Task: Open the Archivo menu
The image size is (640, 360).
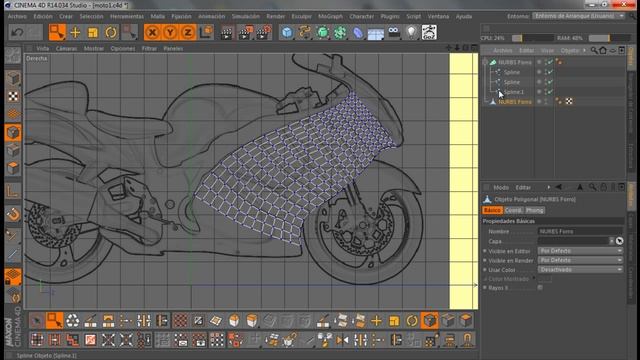Action: click(17, 16)
